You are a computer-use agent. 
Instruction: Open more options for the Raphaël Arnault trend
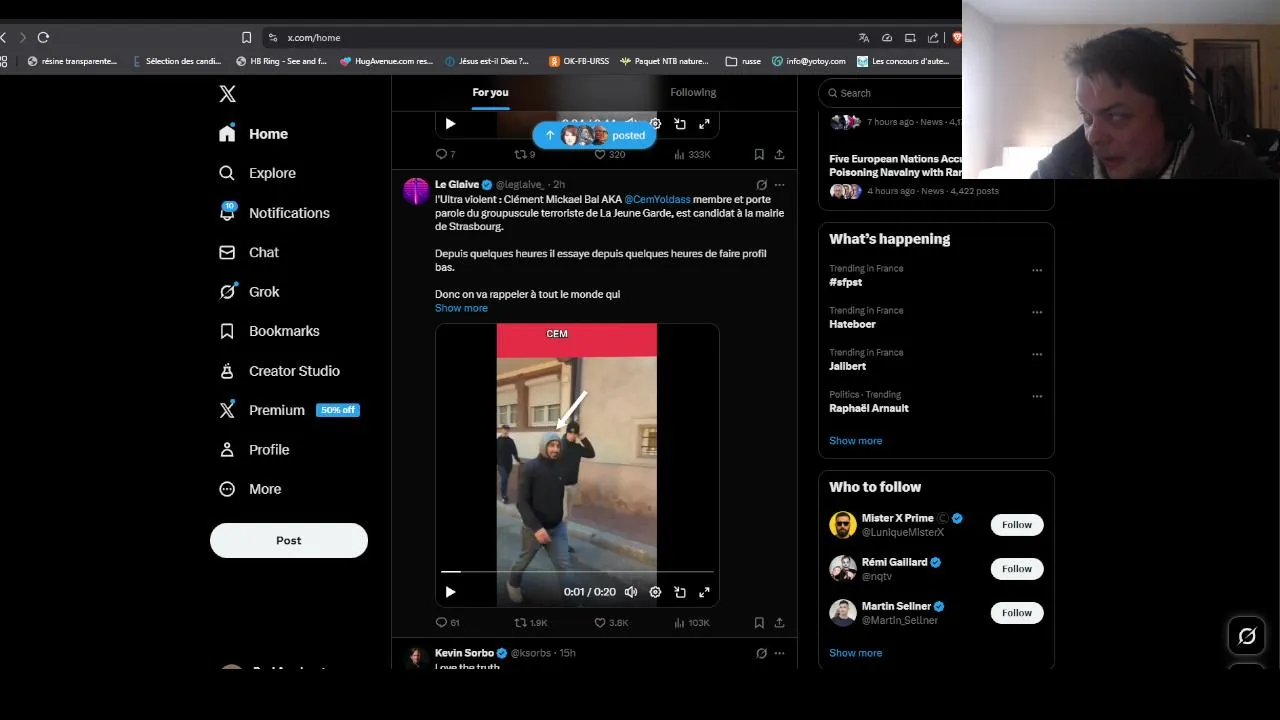point(1037,396)
